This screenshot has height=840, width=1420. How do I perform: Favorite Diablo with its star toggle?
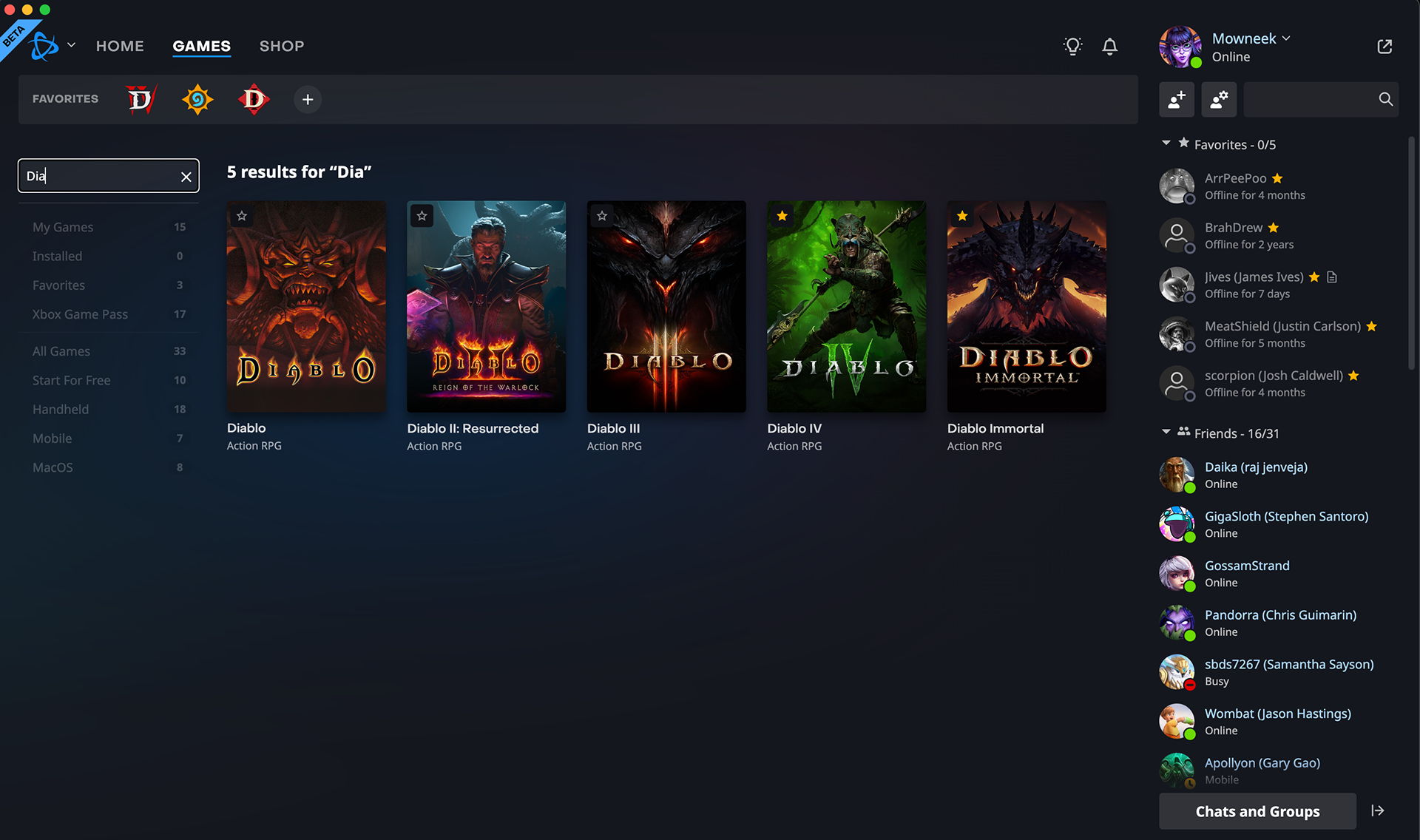click(242, 216)
